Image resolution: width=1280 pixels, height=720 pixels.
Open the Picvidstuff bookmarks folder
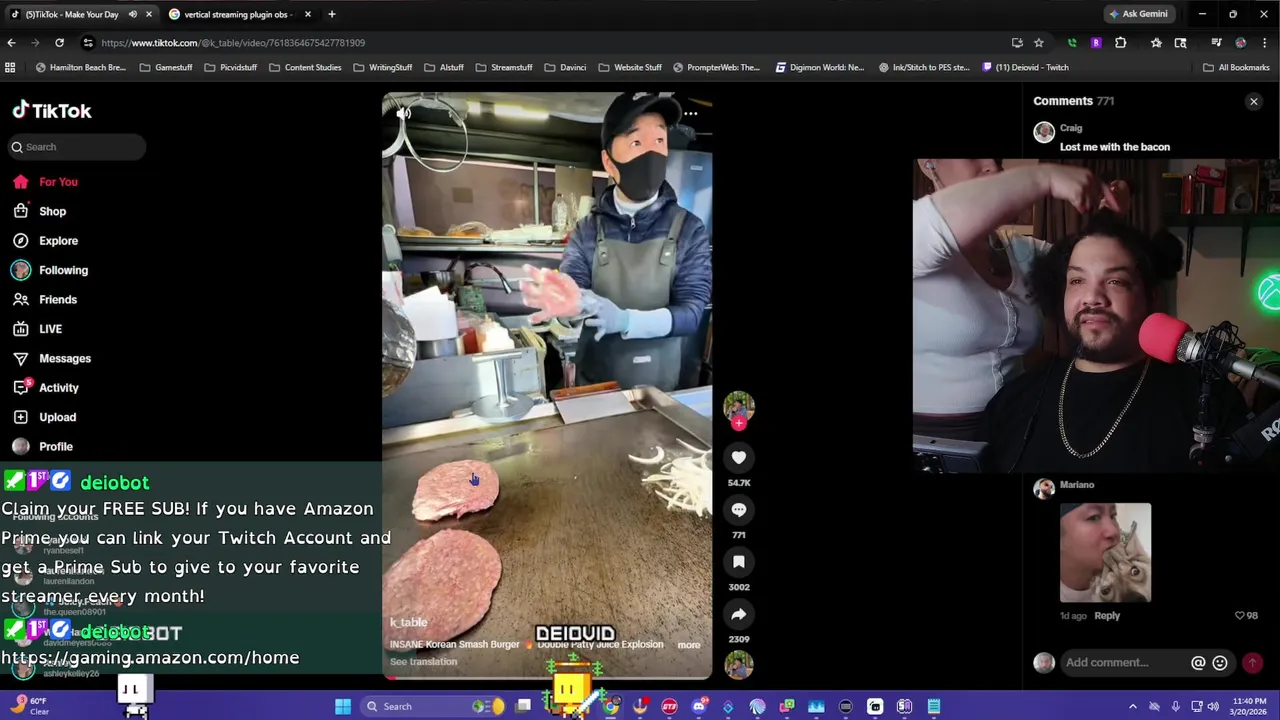[230, 68]
